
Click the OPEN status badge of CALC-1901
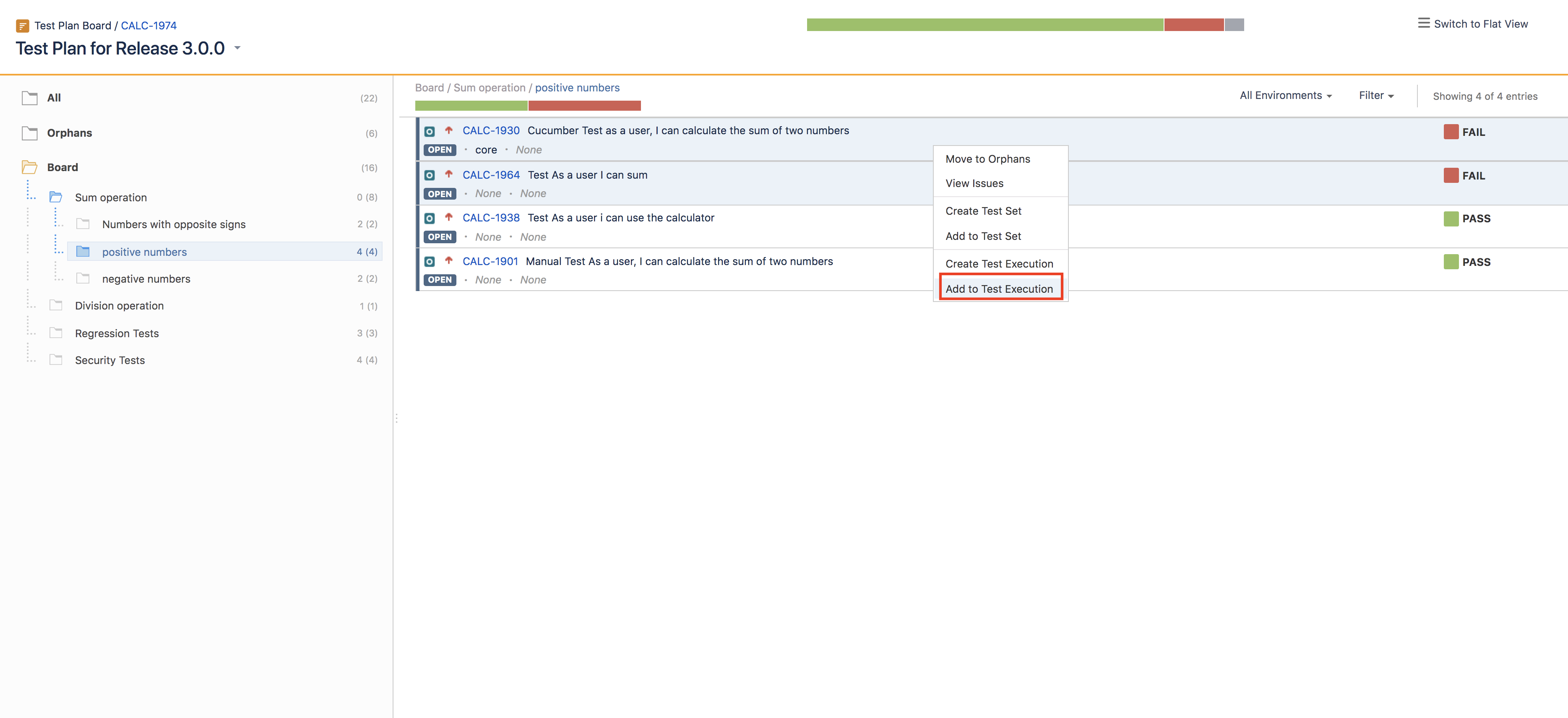440,280
